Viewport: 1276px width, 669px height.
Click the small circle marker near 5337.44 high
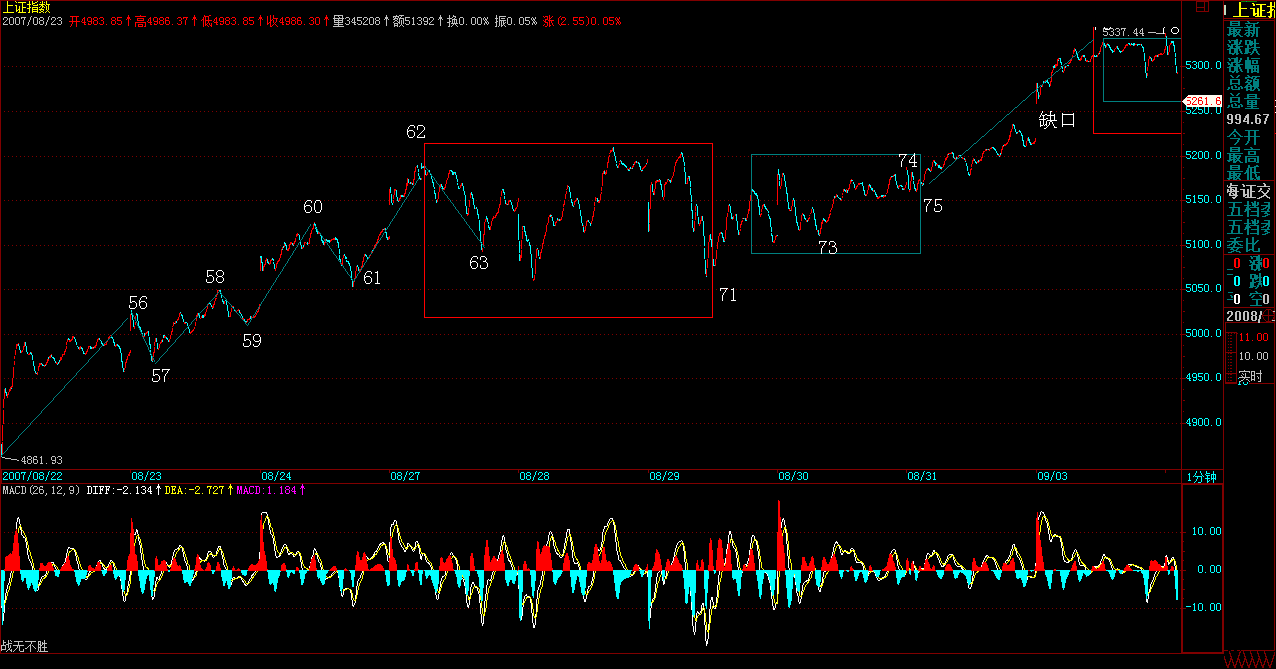click(x=1174, y=31)
